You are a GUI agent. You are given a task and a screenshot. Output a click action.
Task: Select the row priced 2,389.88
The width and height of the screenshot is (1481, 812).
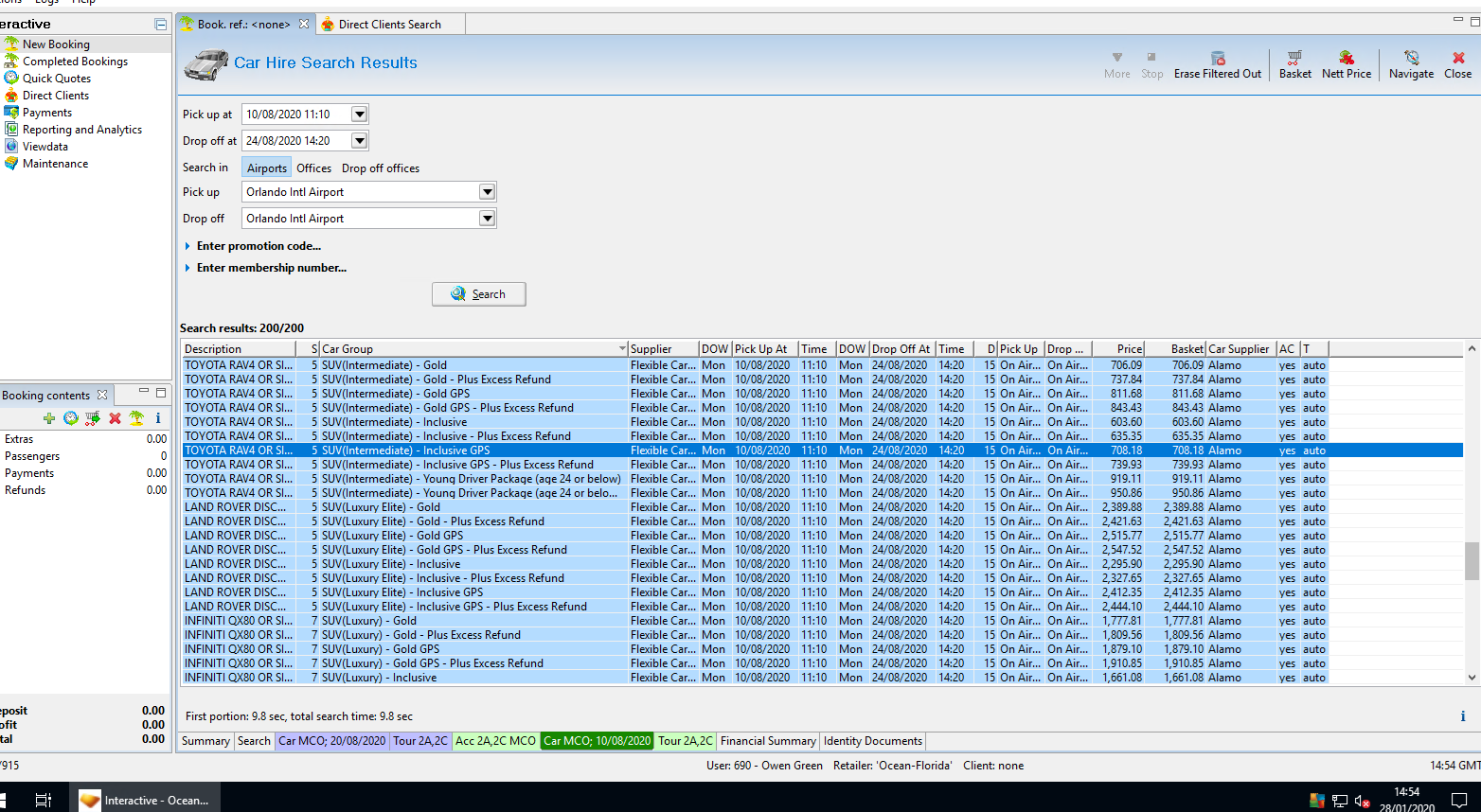(x=755, y=507)
